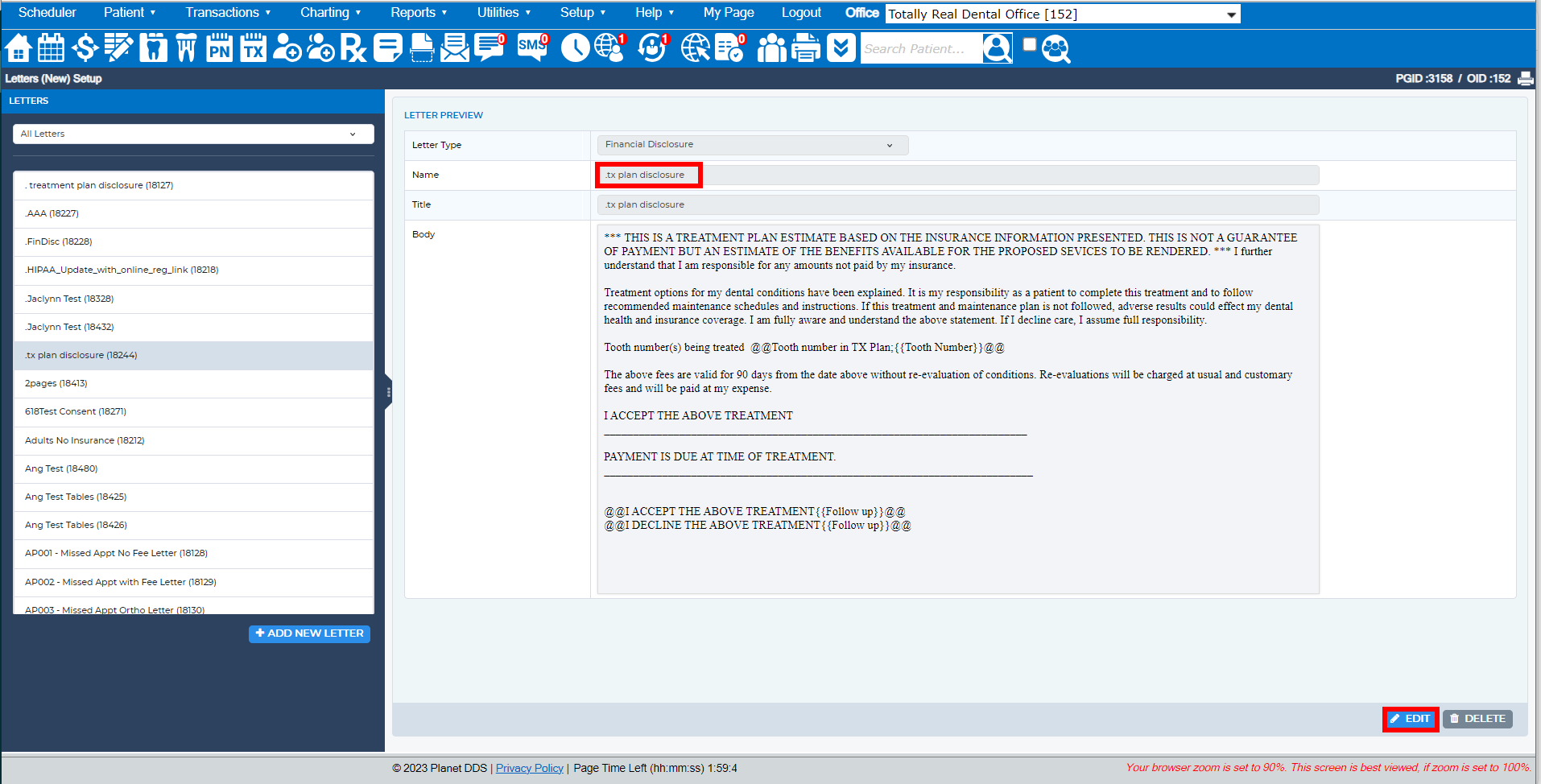Open the PN progress notes icon

[219, 47]
